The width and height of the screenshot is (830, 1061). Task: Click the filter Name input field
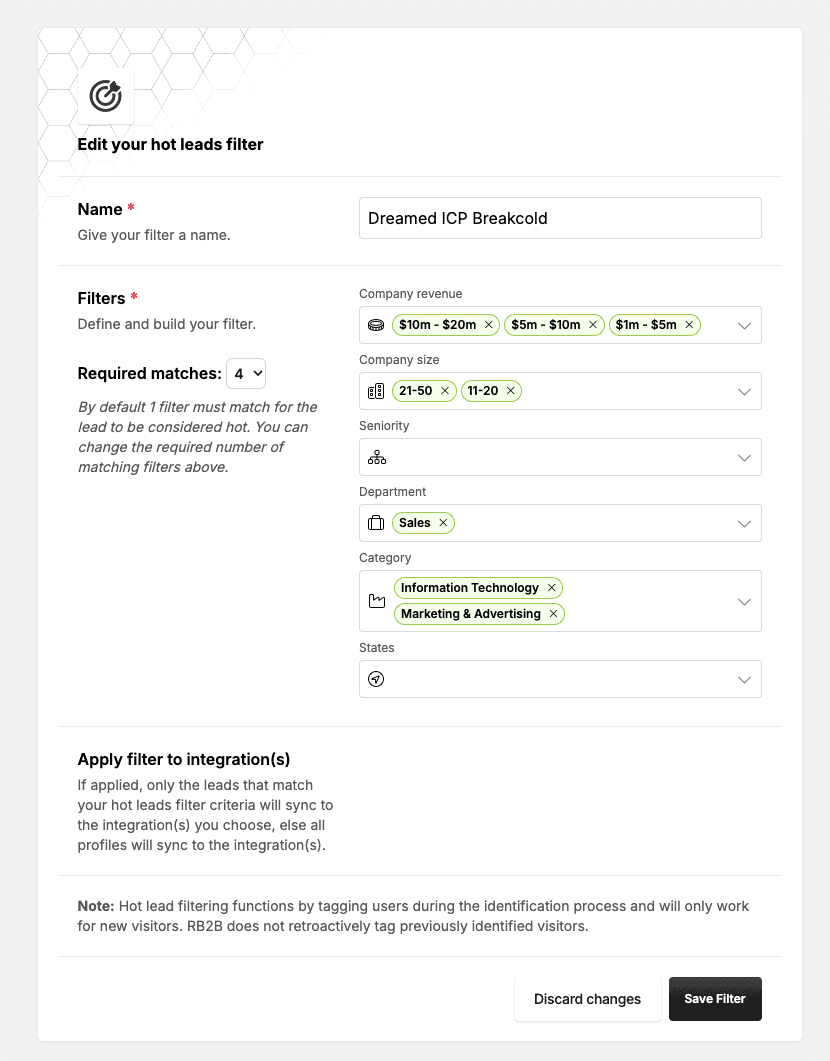(x=560, y=218)
